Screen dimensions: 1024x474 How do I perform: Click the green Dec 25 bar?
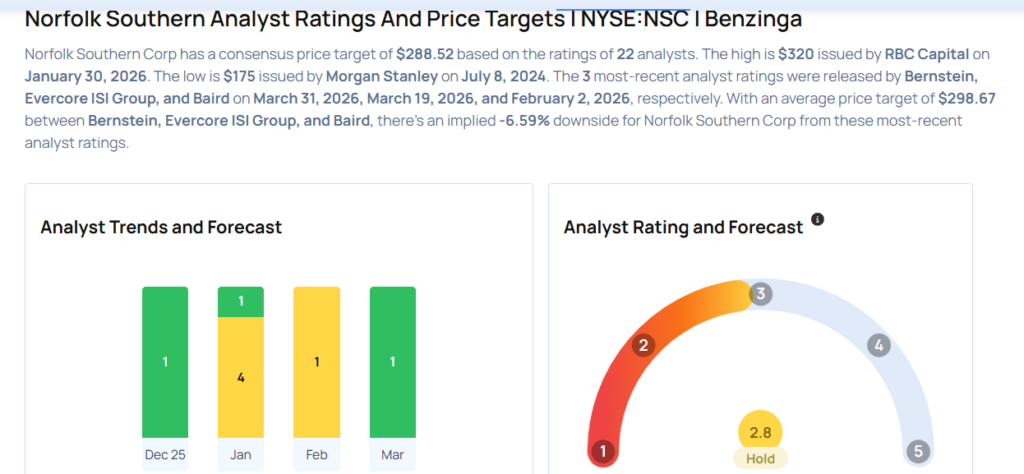click(x=165, y=362)
